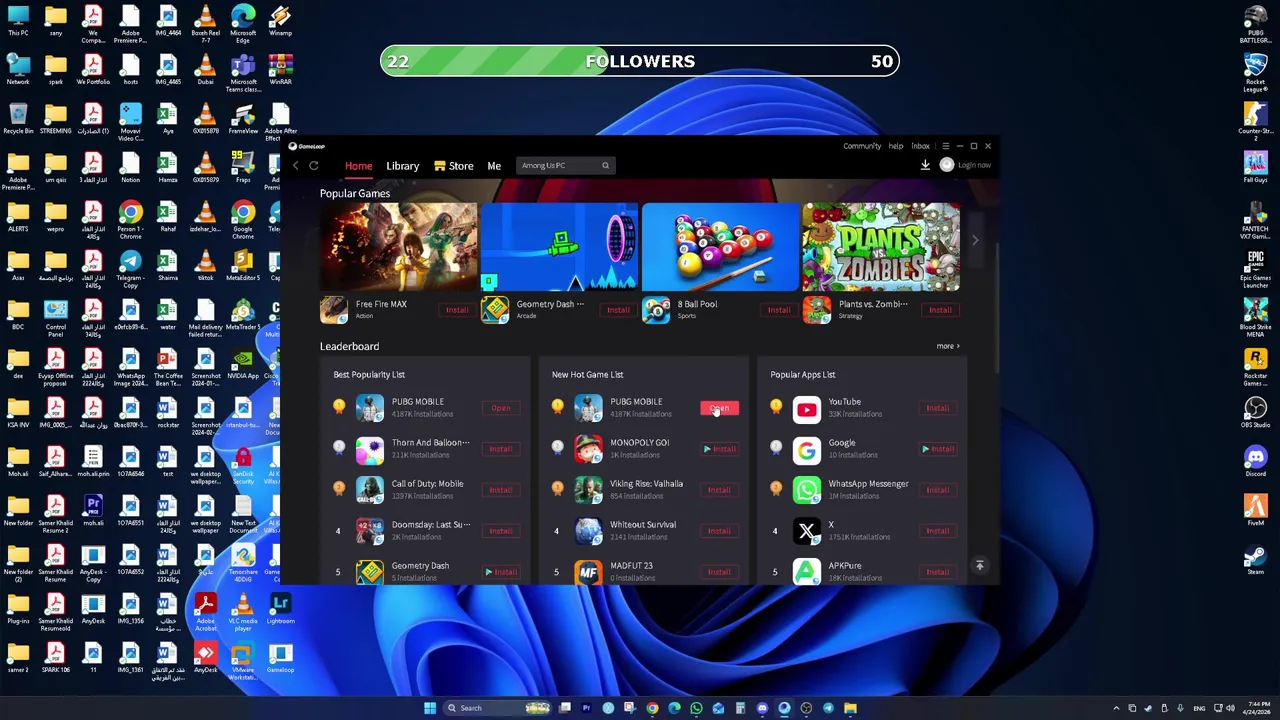Screen dimensions: 1280x720
Task: Open Rocket League desktop shortcut
Action: pos(1255,73)
